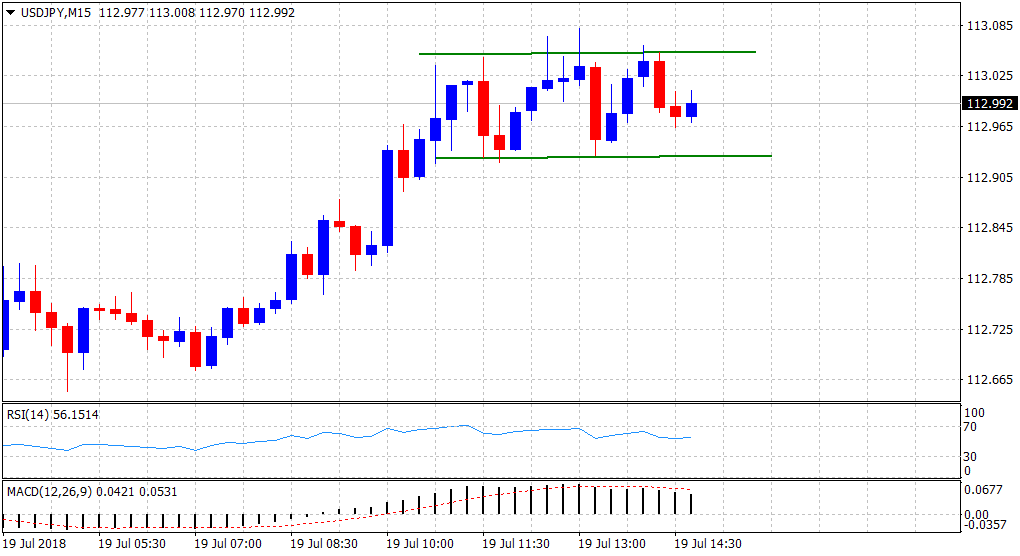The image size is (1020, 556).
Task: Click the 112.665 price axis label
Action: pos(990,380)
